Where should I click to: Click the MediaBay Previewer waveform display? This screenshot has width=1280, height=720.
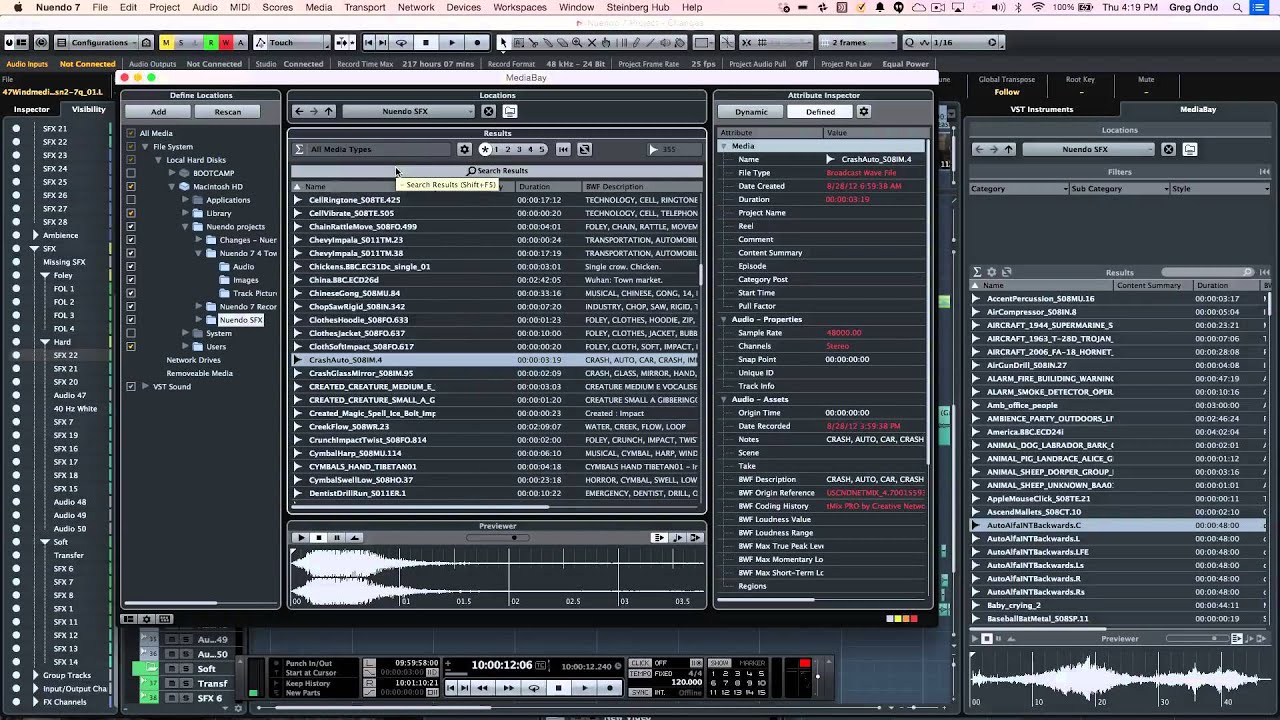point(497,576)
